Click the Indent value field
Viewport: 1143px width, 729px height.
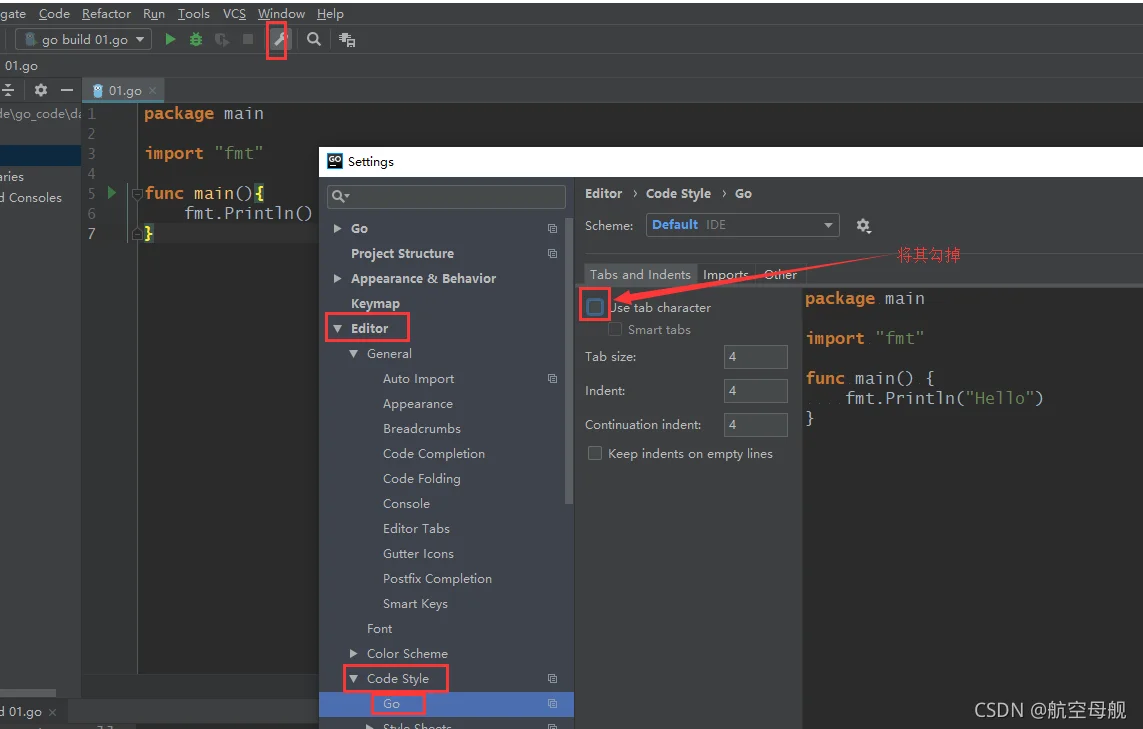(x=756, y=391)
